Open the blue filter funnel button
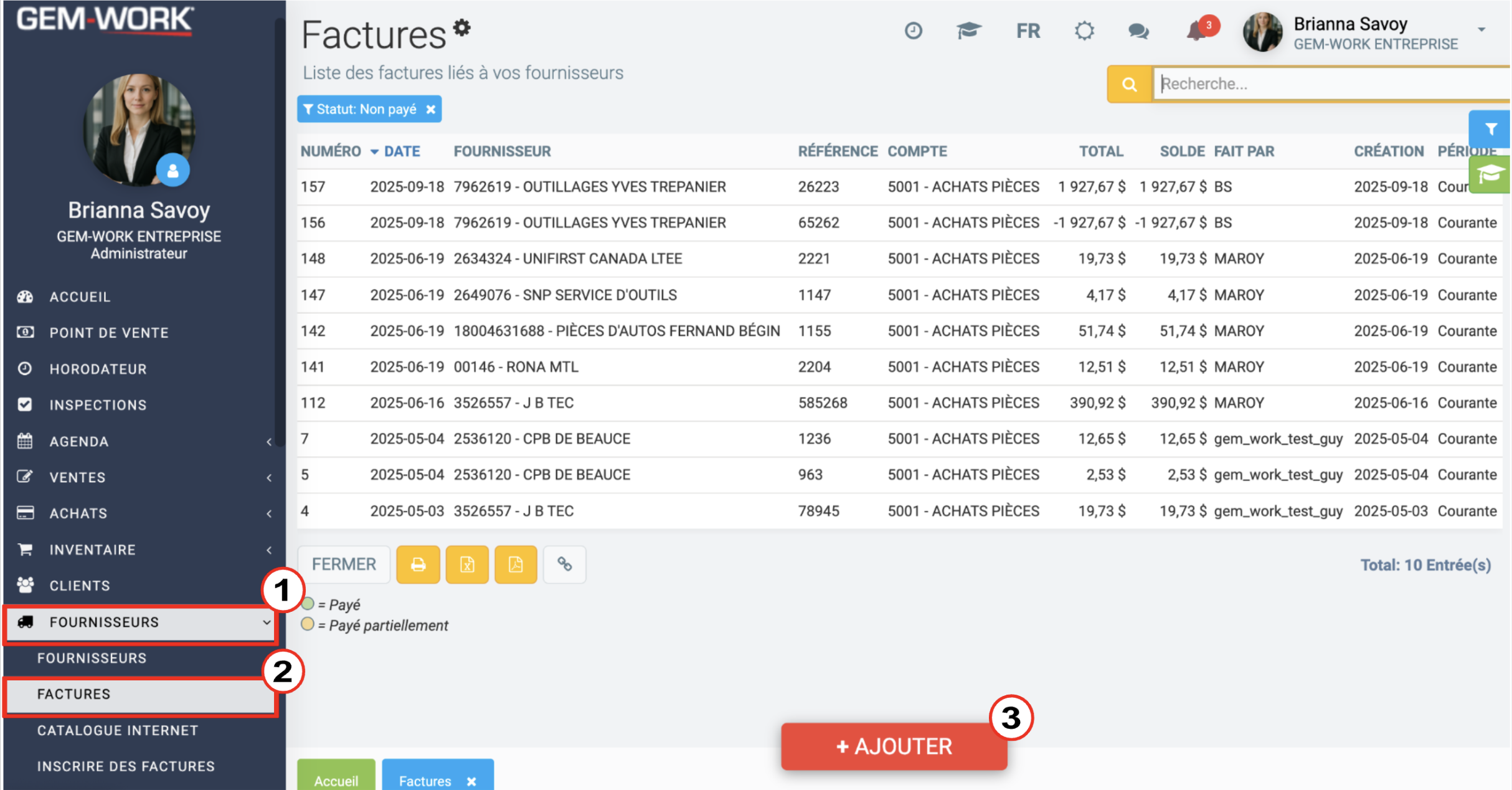The width and height of the screenshot is (1512, 790). click(1491, 129)
